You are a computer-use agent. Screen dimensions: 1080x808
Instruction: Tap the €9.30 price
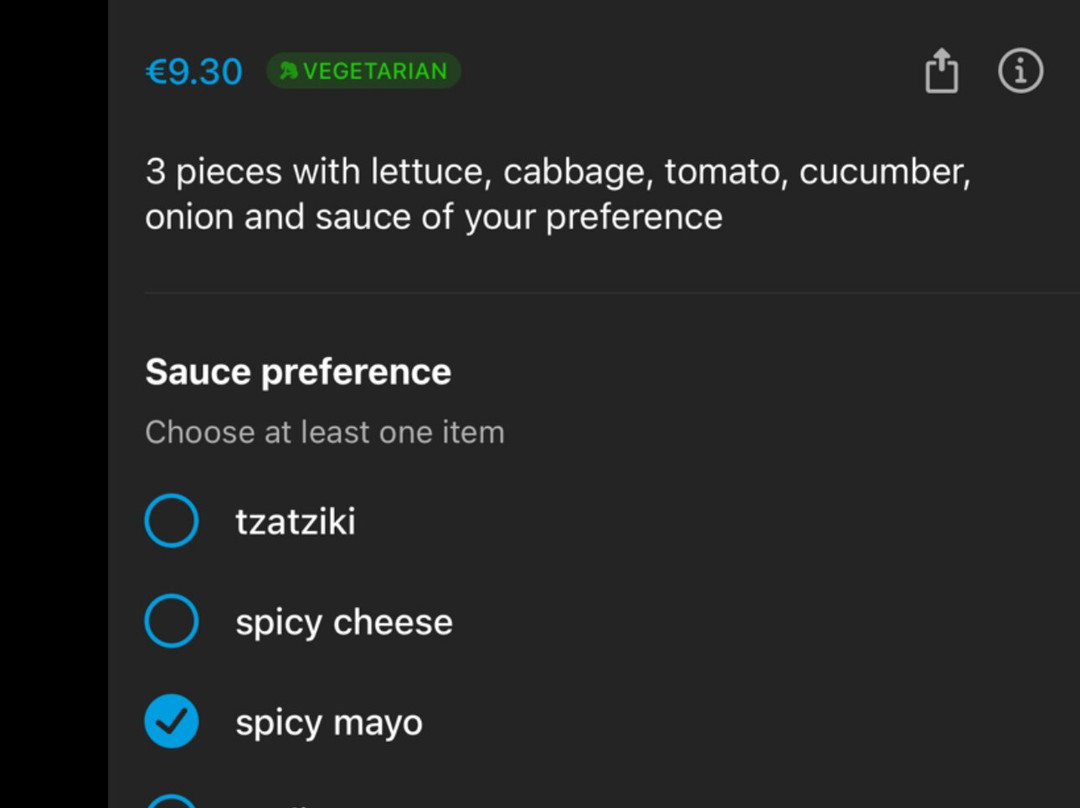point(194,71)
